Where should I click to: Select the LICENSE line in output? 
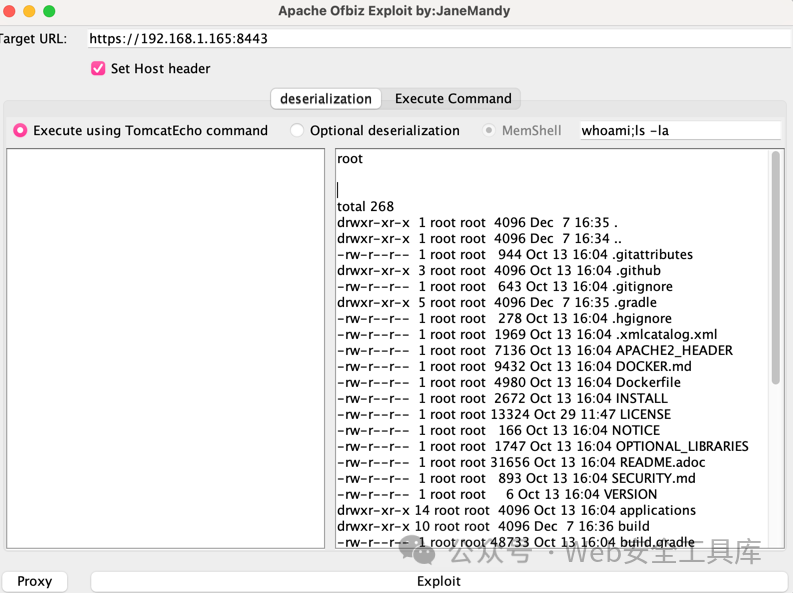point(504,415)
